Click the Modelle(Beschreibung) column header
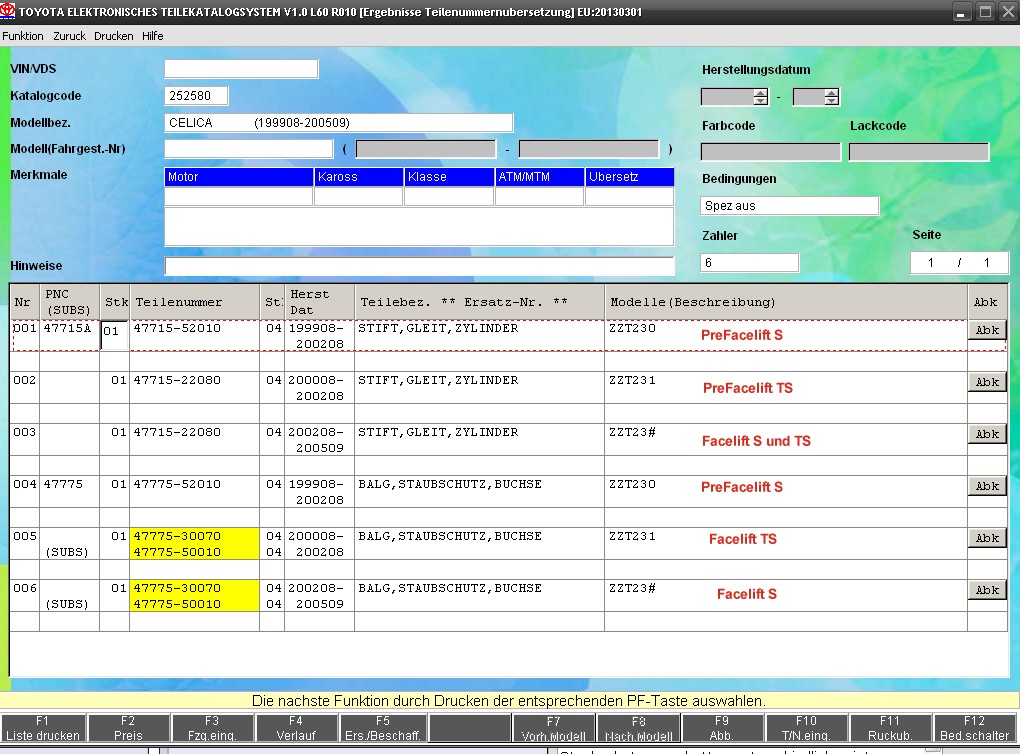The height and width of the screenshot is (754, 1020). coord(786,302)
